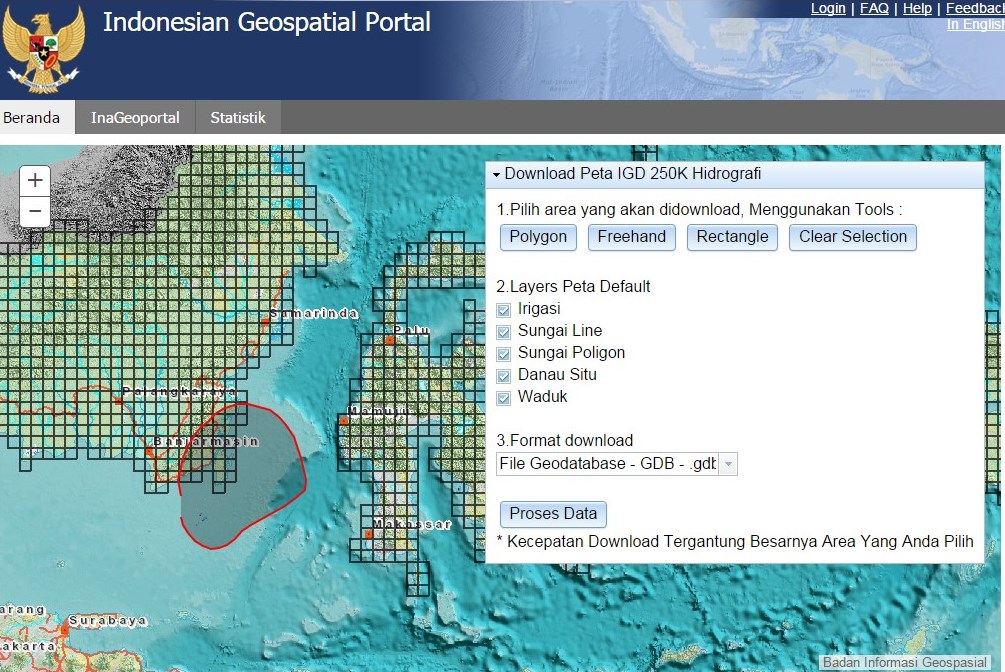Choose the Freehand selection tool
Image resolution: width=1005 pixels, height=672 pixels.
[x=631, y=237]
